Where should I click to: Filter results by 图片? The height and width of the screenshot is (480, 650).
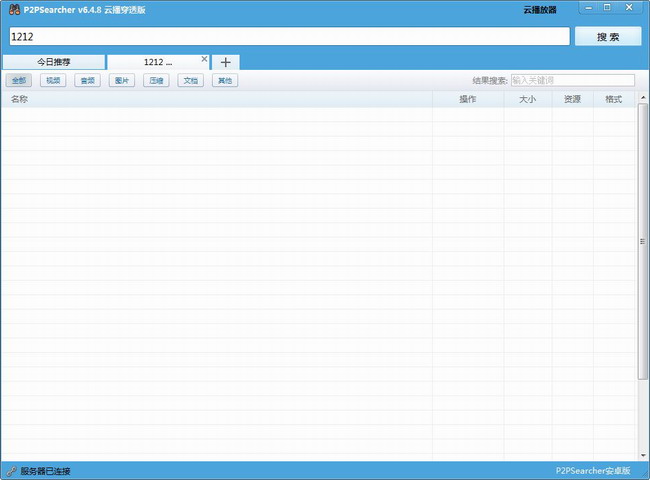(x=122, y=80)
